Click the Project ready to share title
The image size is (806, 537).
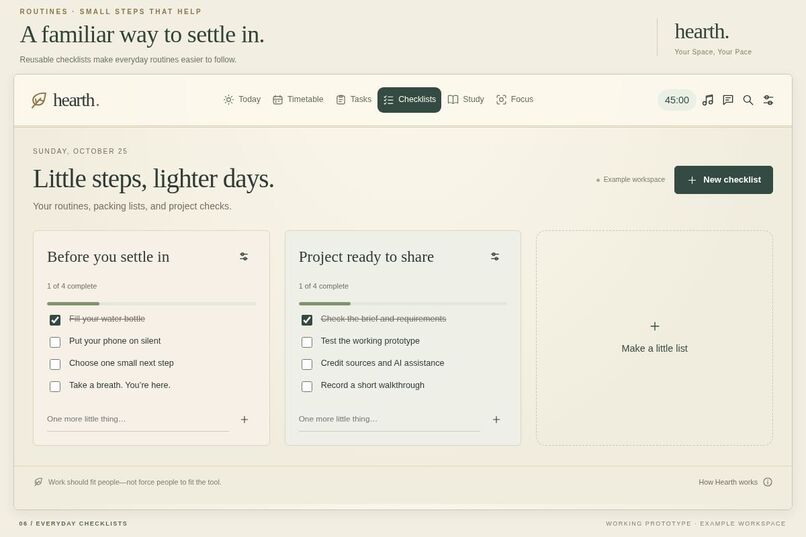367,256
